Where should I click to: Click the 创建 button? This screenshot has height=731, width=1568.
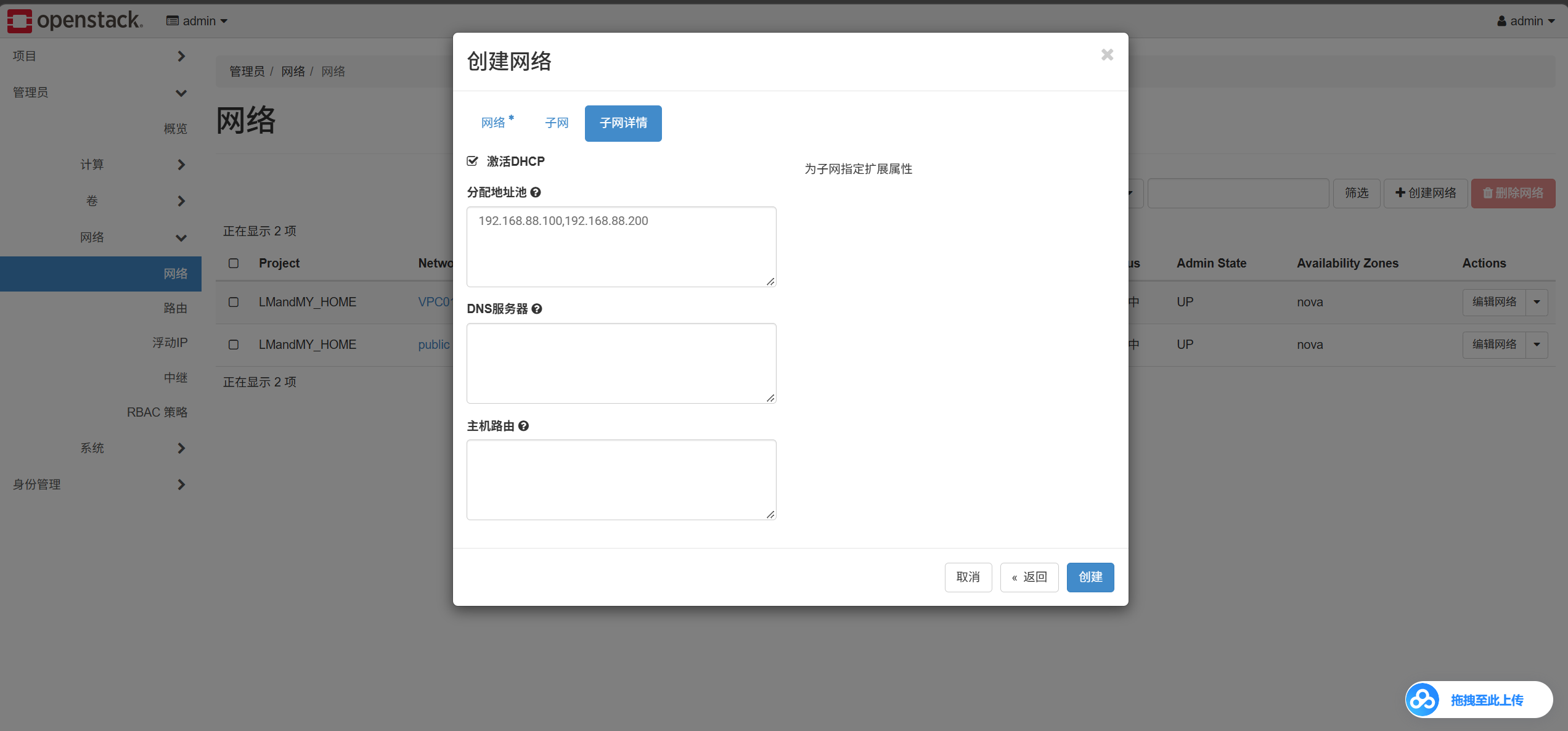[x=1090, y=578]
